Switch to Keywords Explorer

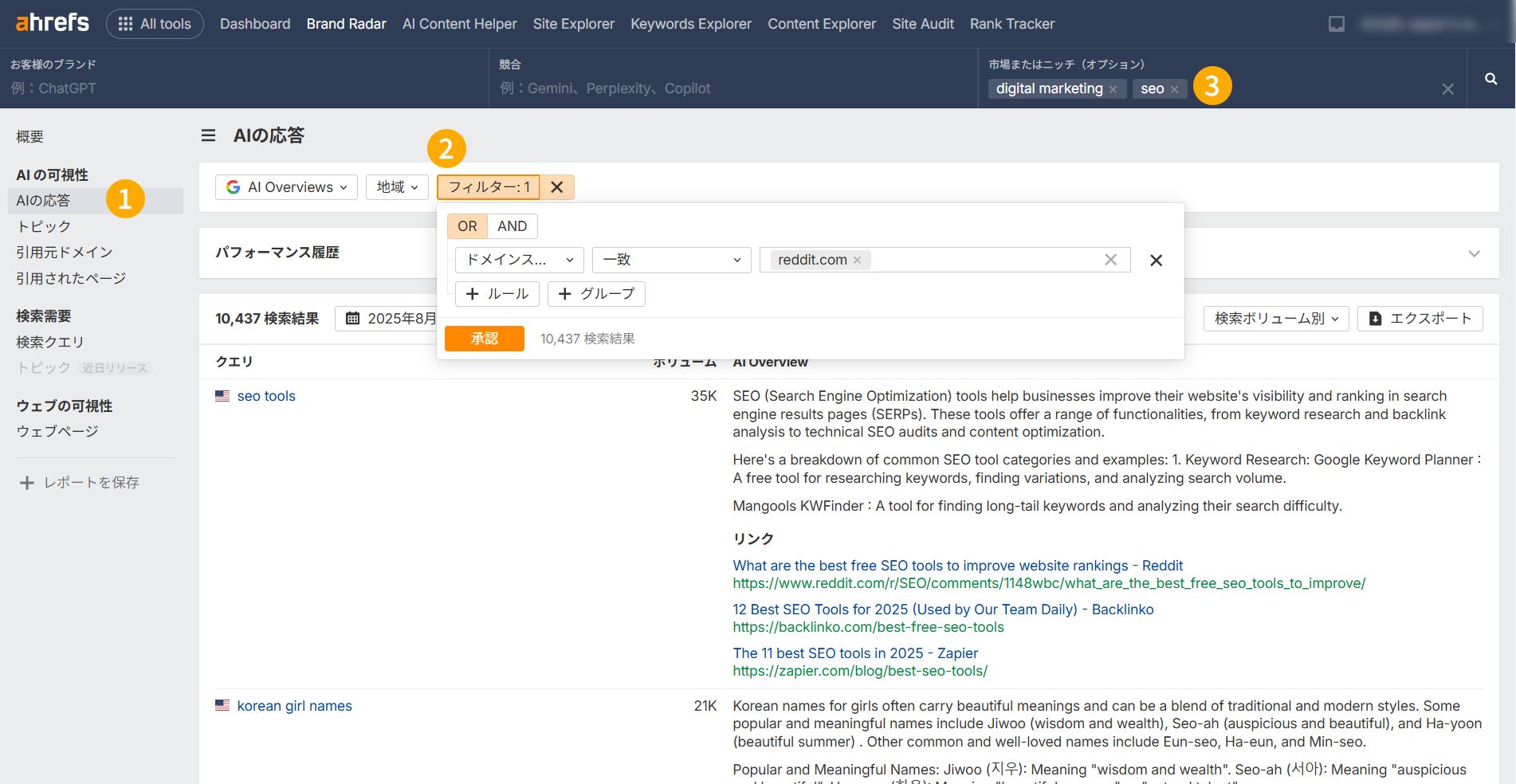click(690, 23)
